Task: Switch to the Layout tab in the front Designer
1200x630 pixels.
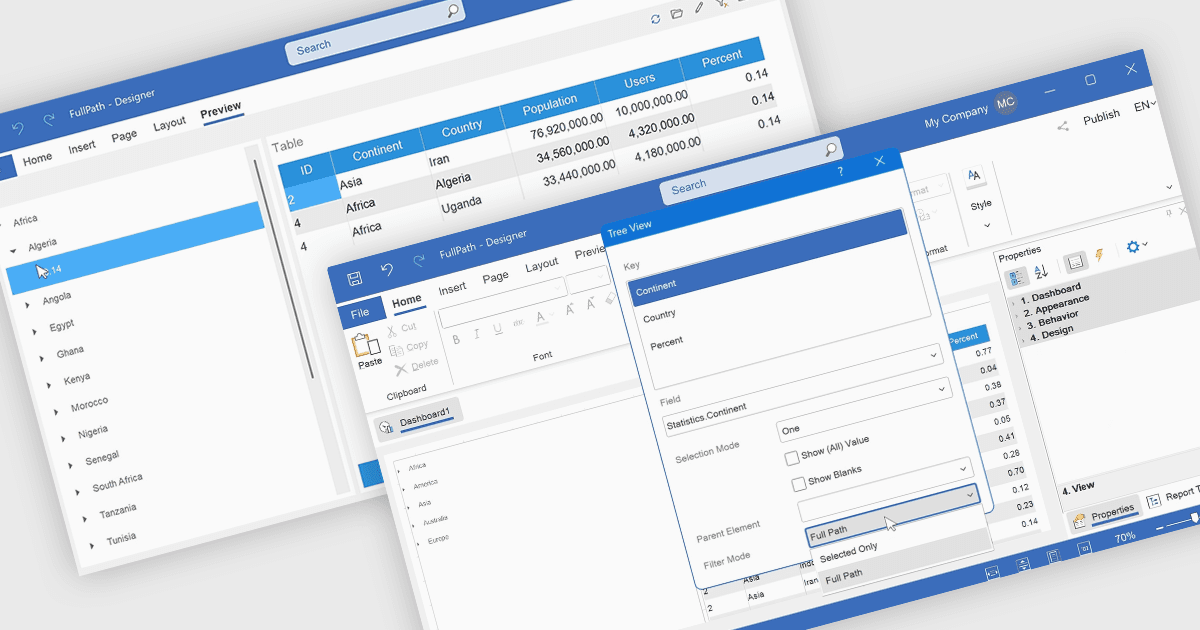Action: (541, 264)
